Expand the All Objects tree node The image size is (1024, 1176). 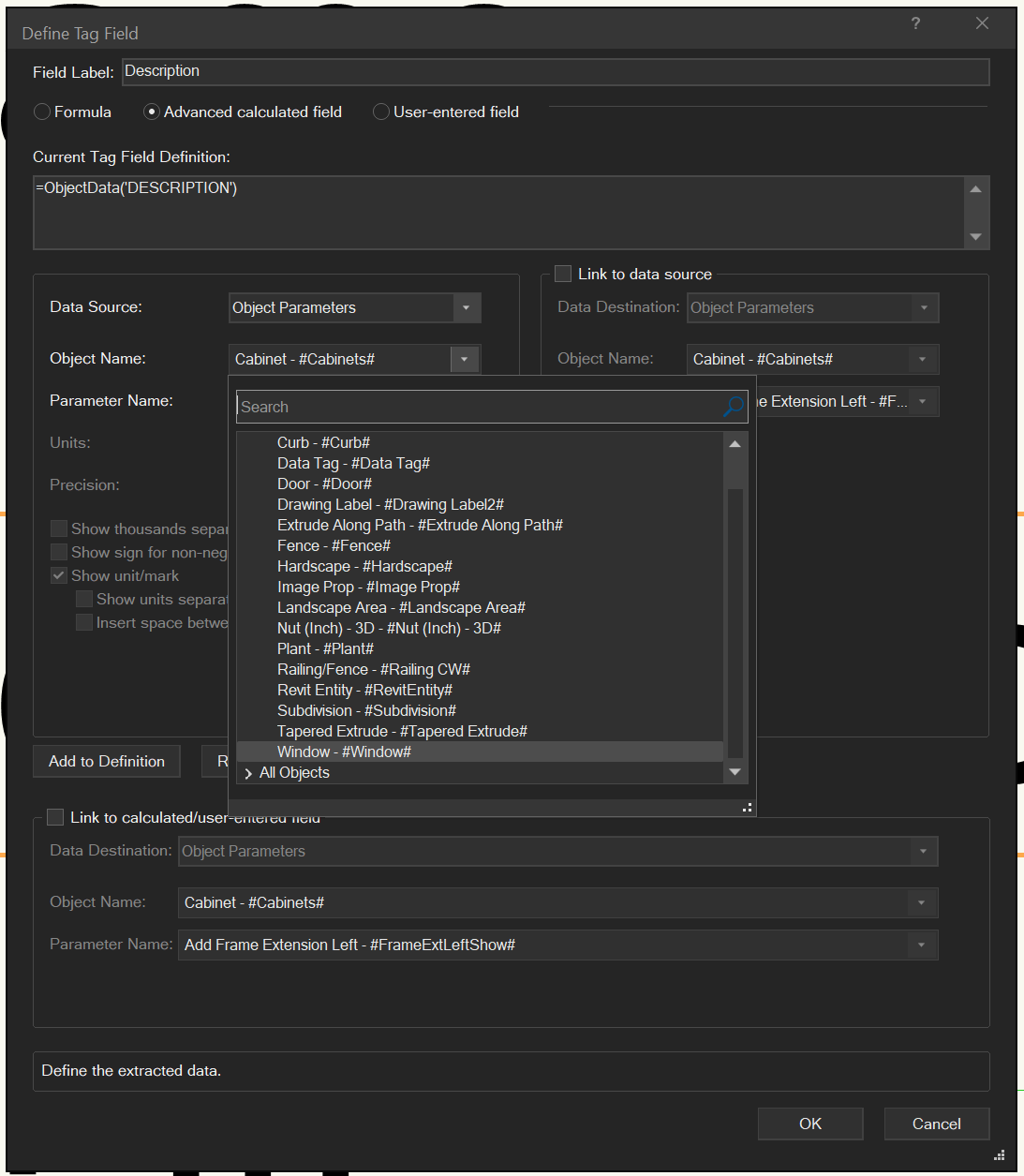pos(248,773)
